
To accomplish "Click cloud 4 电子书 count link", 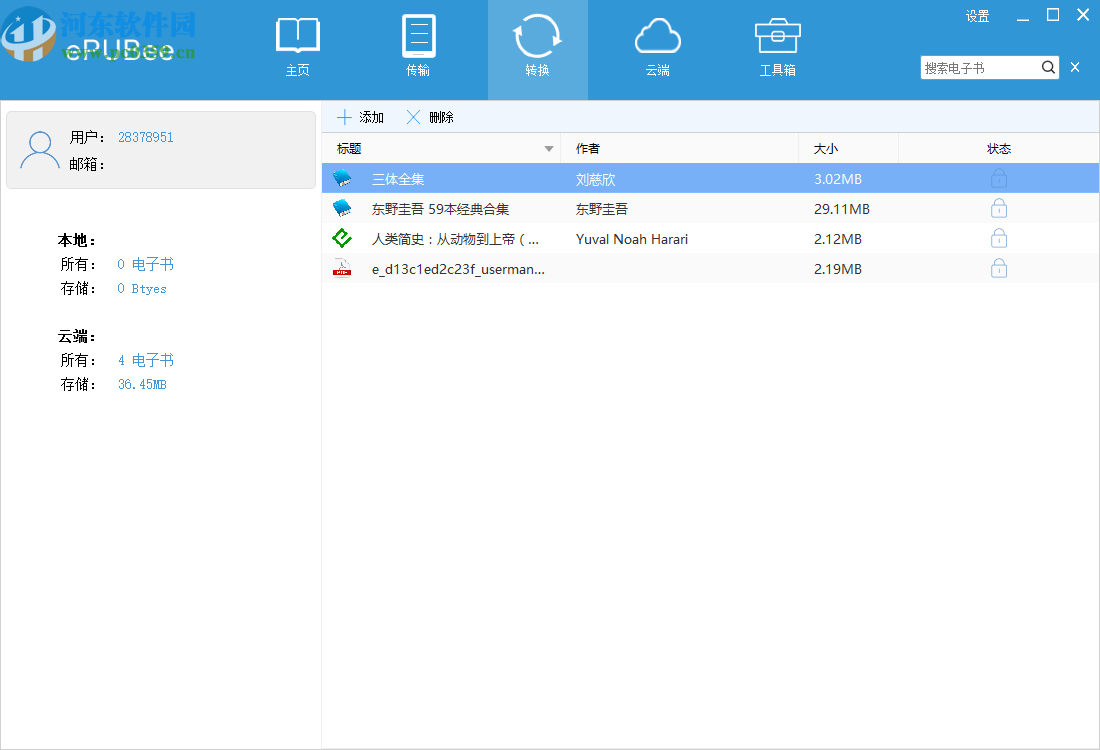I will coord(145,361).
